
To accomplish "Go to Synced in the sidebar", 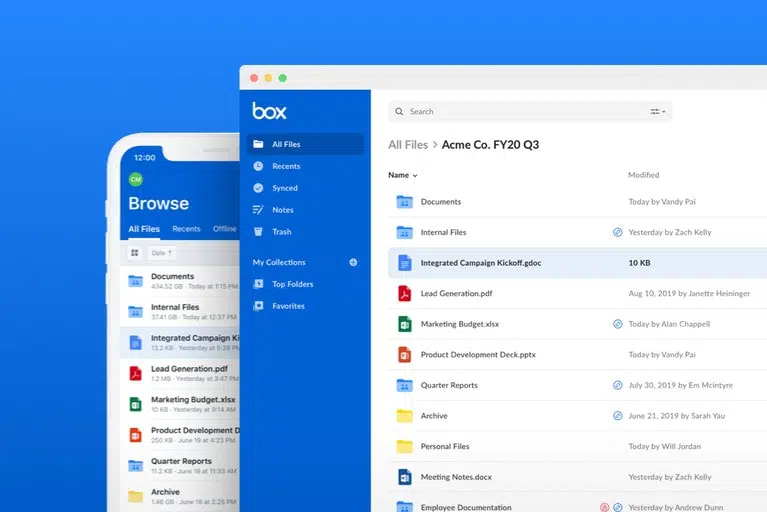I will (x=284, y=188).
